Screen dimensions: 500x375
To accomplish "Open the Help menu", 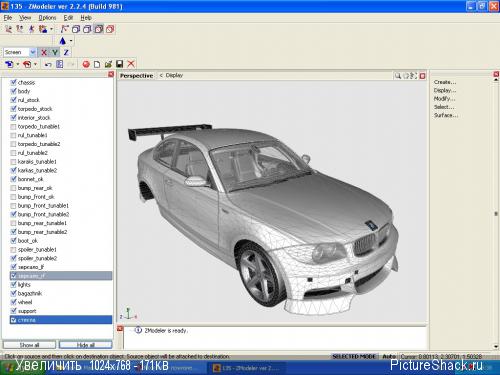I will [86, 18].
